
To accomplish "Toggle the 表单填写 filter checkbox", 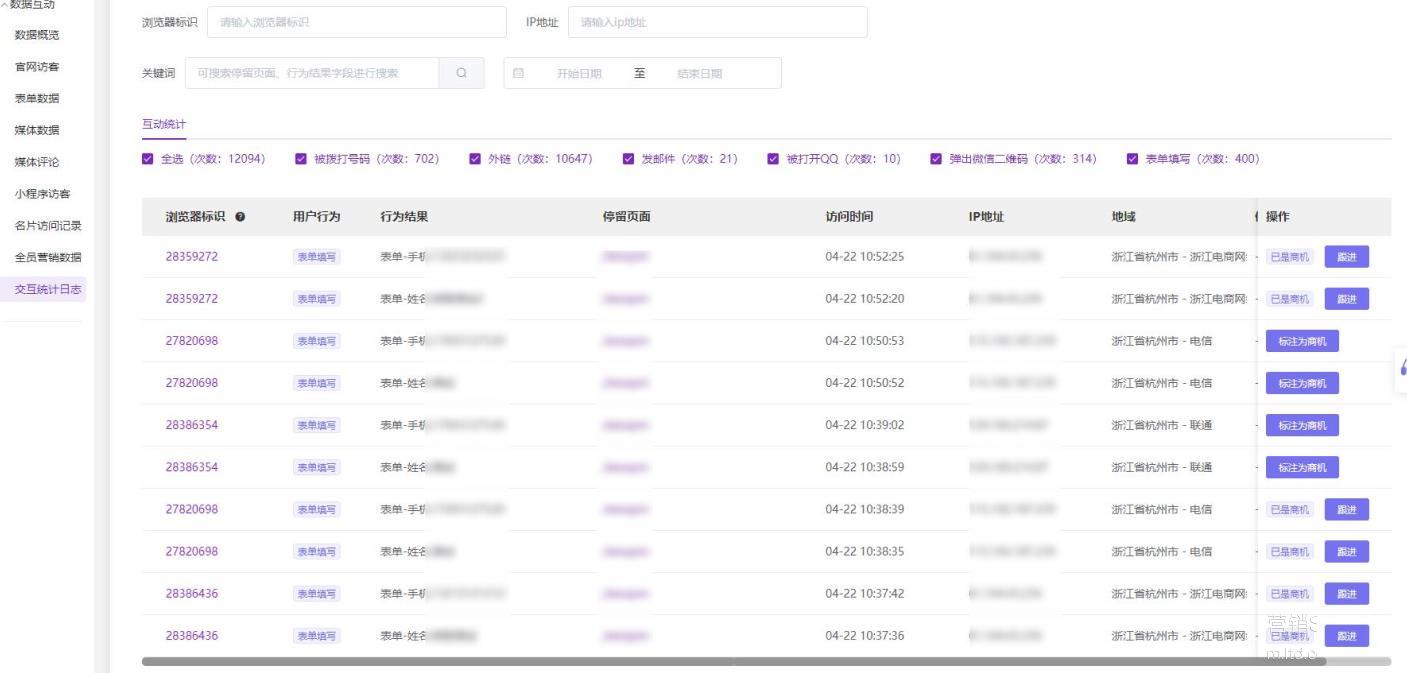I will [1132, 159].
